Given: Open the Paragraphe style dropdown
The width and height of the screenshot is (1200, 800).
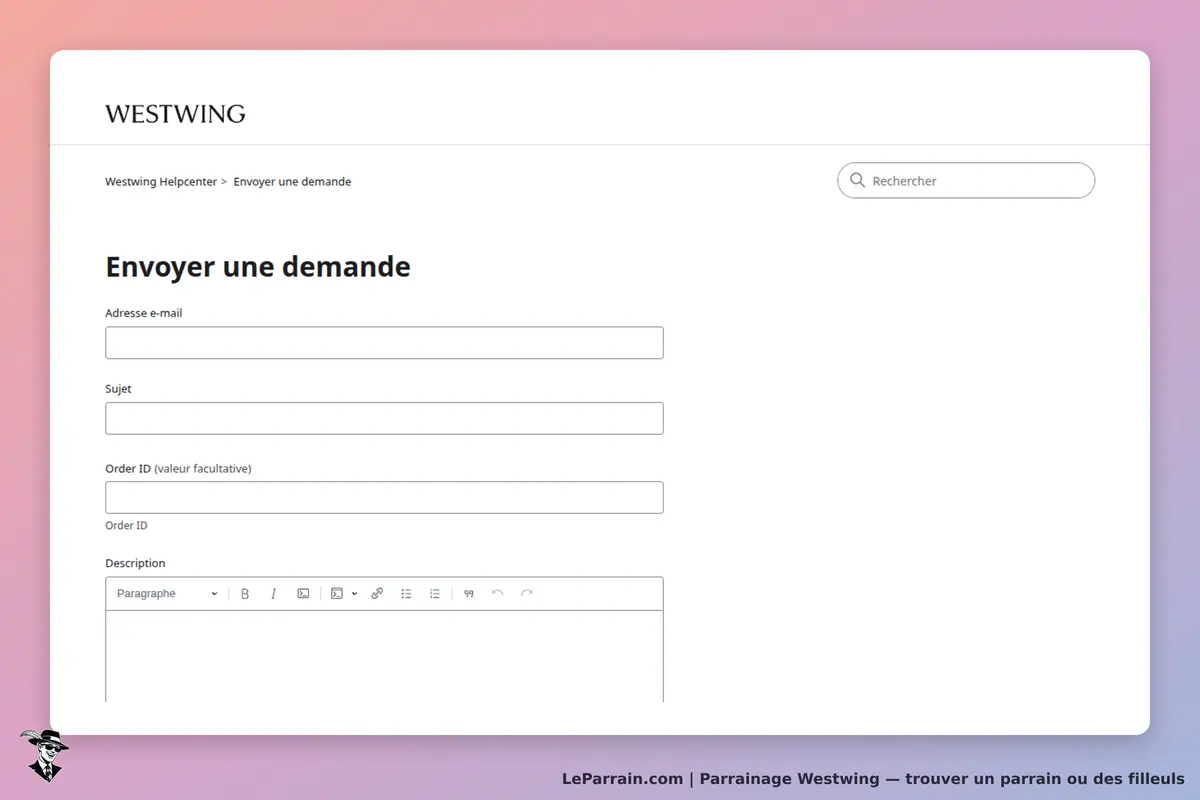Looking at the screenshot, I should tap(167, 594).
